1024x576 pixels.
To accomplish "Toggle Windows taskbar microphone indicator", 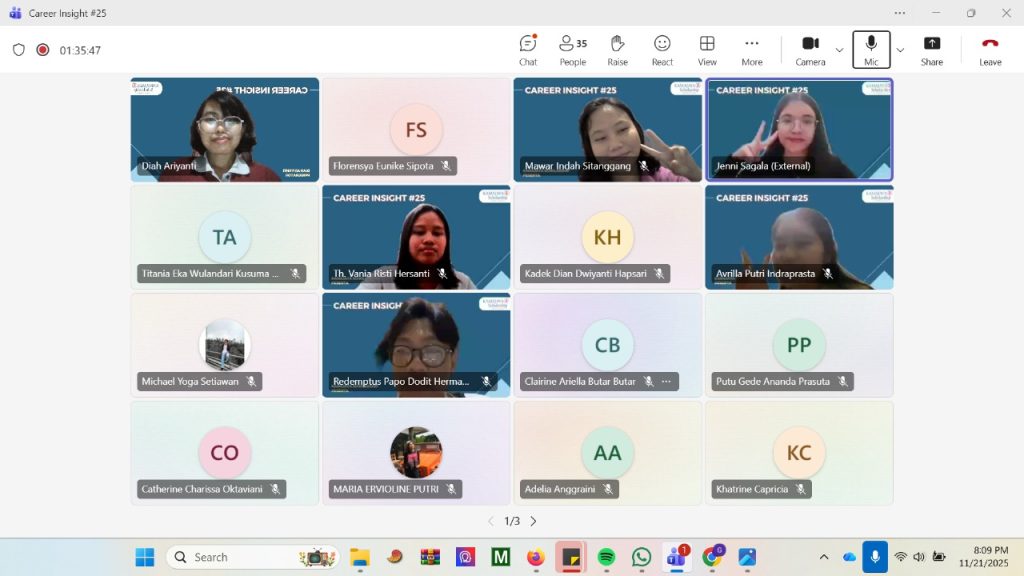I will [x=875, y=557].
